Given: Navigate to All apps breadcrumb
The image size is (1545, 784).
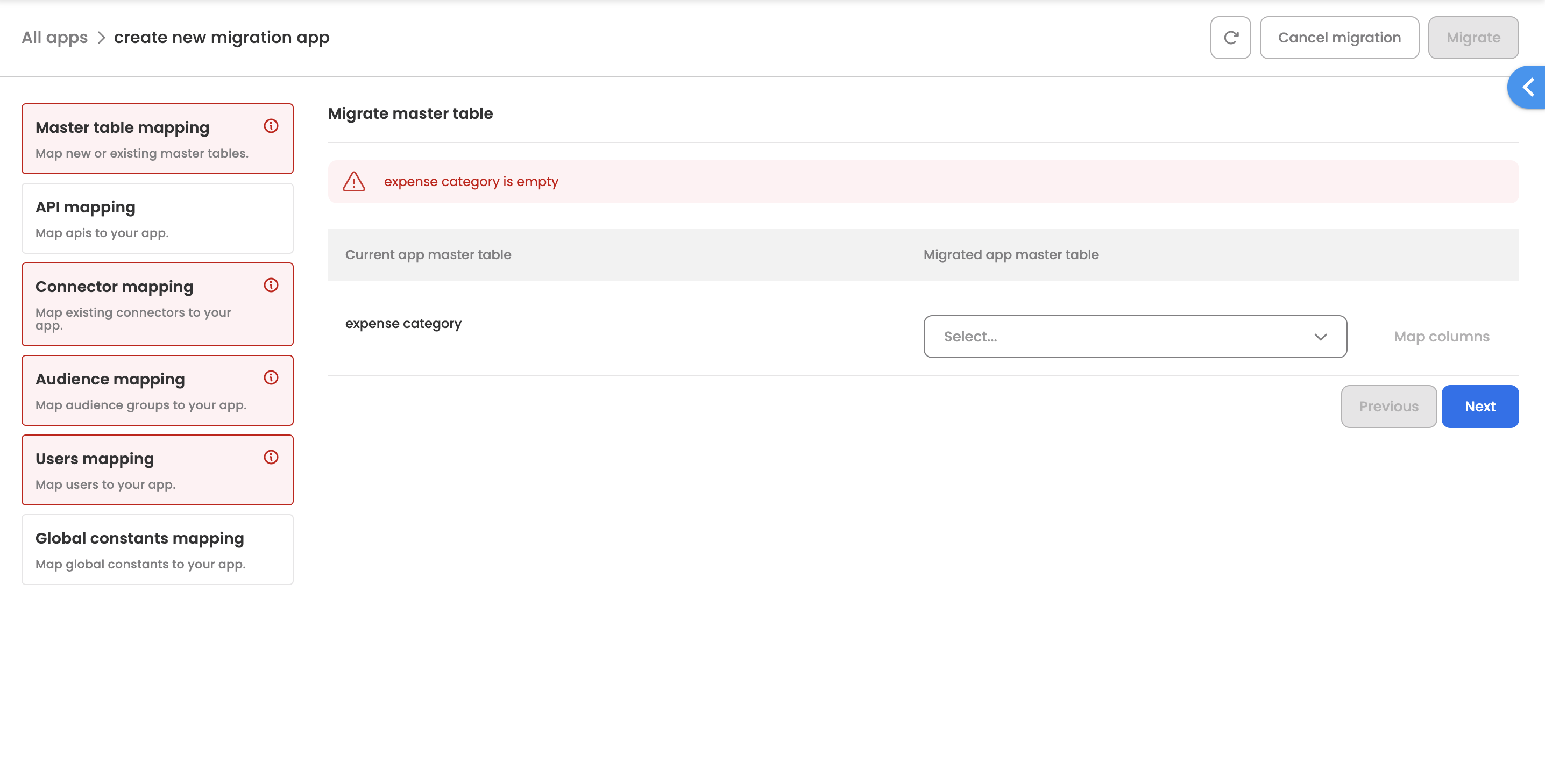Looking at the screenshot, I should 54,38.
